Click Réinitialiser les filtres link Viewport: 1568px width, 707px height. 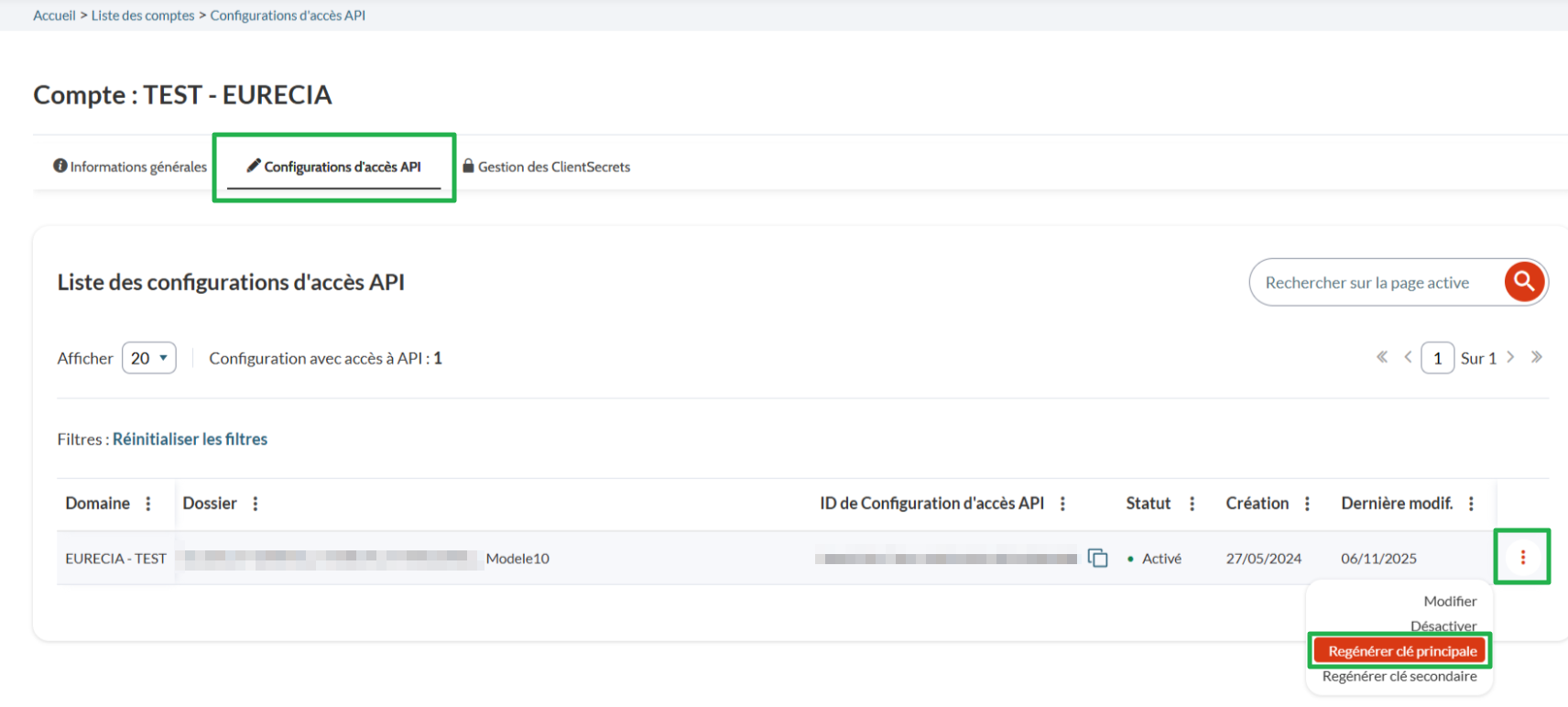tap(190, 440)
